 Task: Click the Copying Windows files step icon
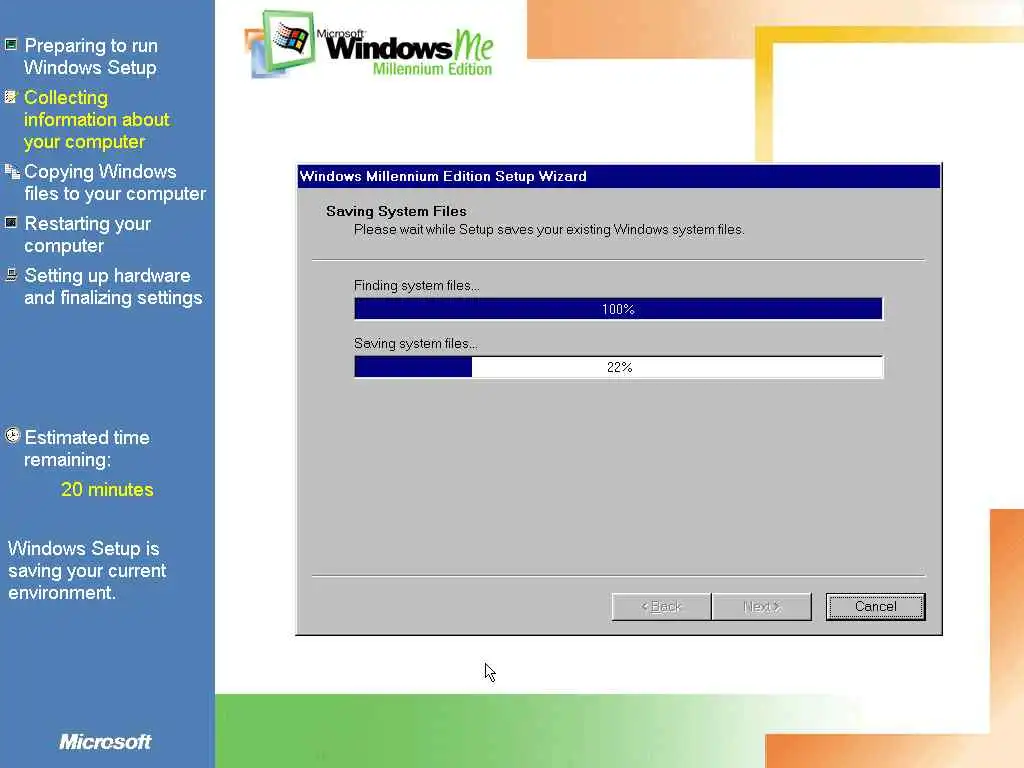(12, 172)
